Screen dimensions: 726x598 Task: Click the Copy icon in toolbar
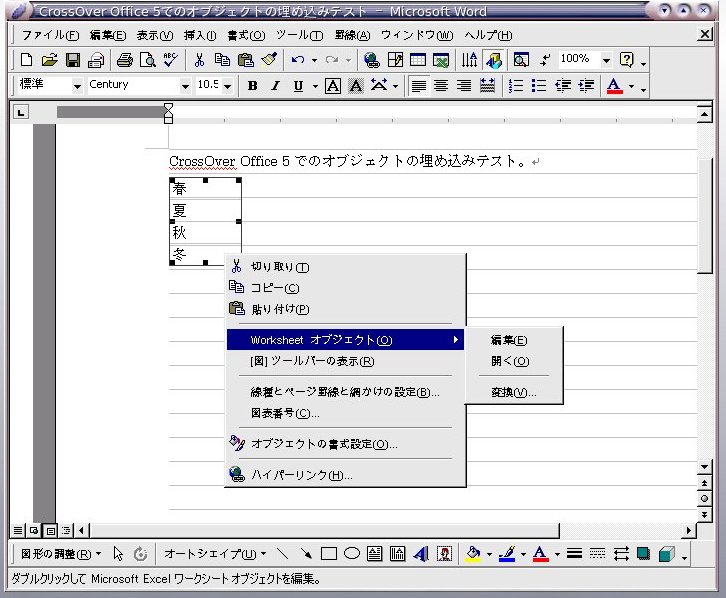click(x=223, y=60)
